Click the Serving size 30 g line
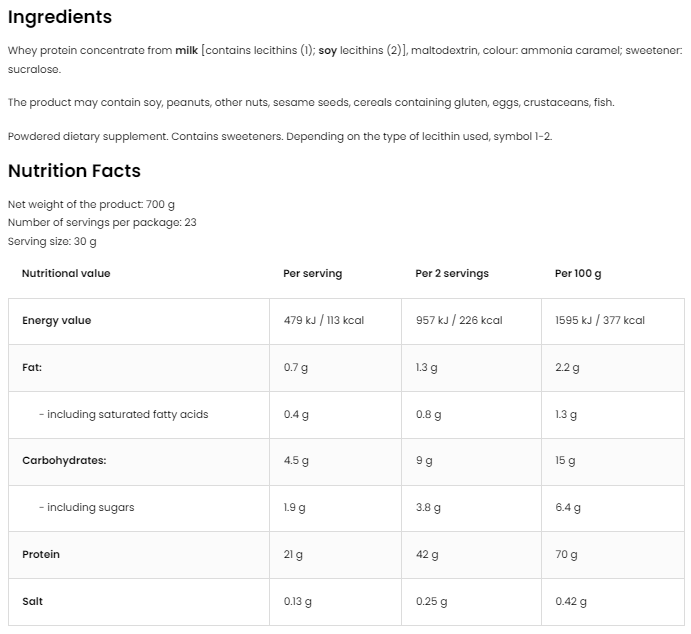The height and width of the screenshot is (634, 691). (52, 241)
